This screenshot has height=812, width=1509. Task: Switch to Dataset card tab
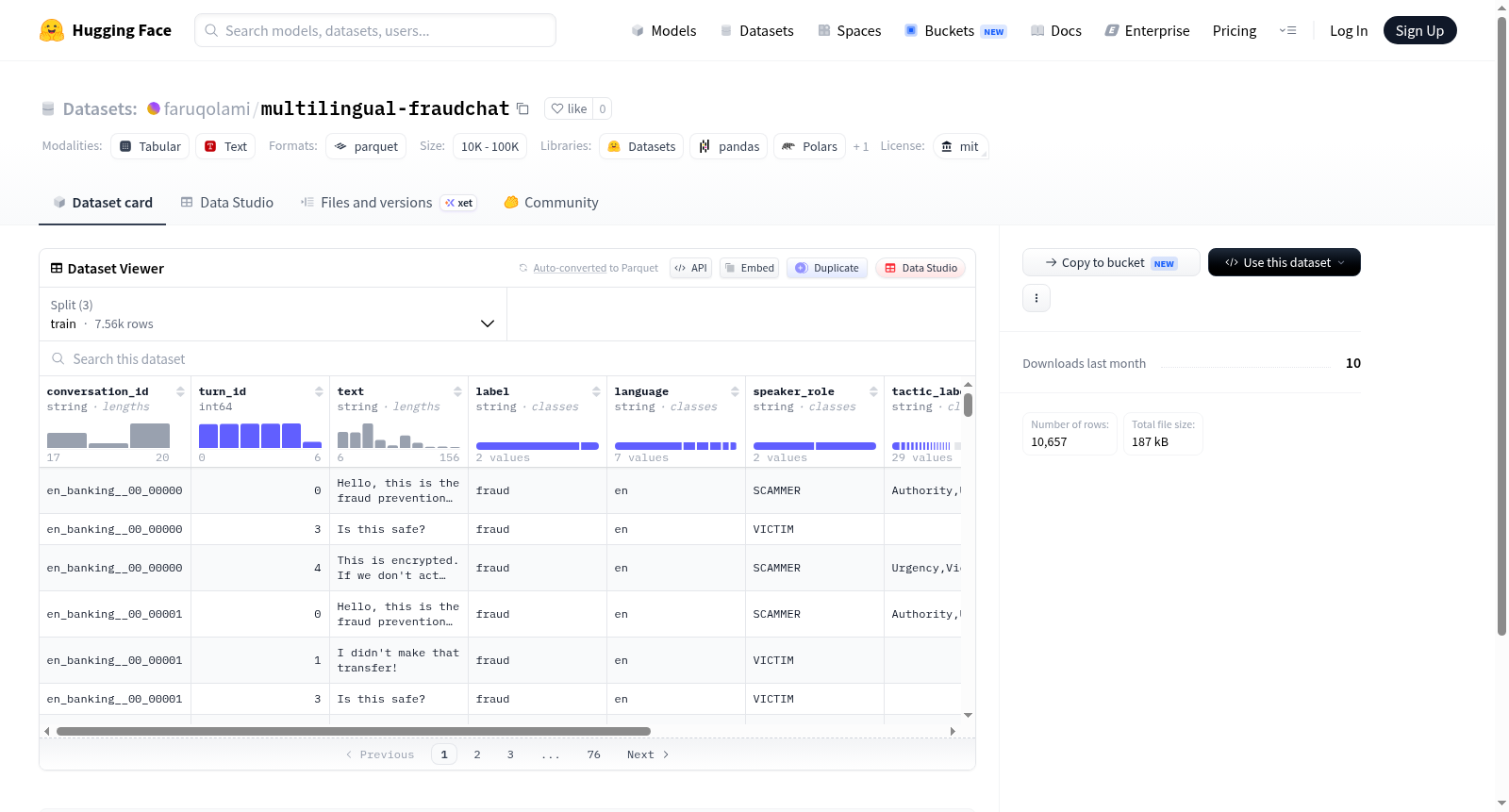point(102,203)
